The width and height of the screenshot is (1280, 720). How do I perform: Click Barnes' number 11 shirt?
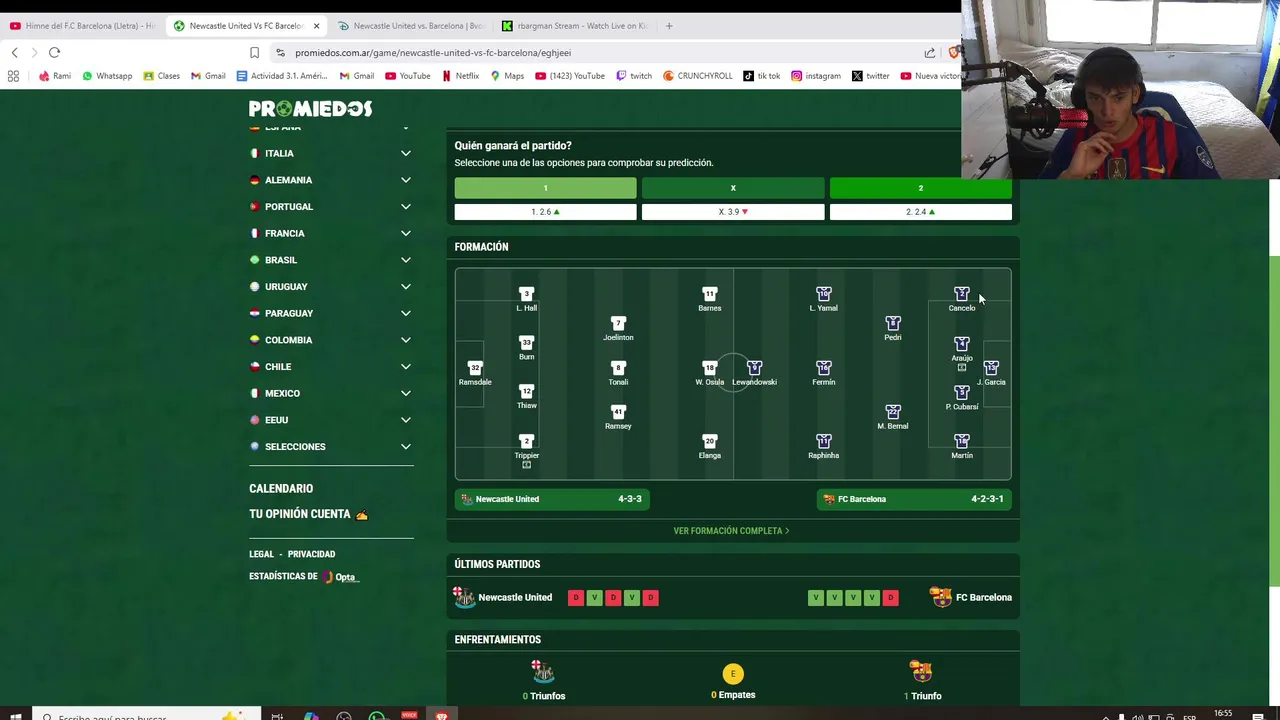pos(709,294)
